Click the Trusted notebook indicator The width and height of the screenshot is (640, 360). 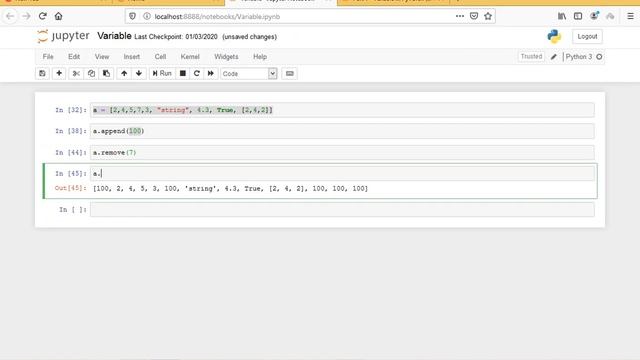pos(531,56)
